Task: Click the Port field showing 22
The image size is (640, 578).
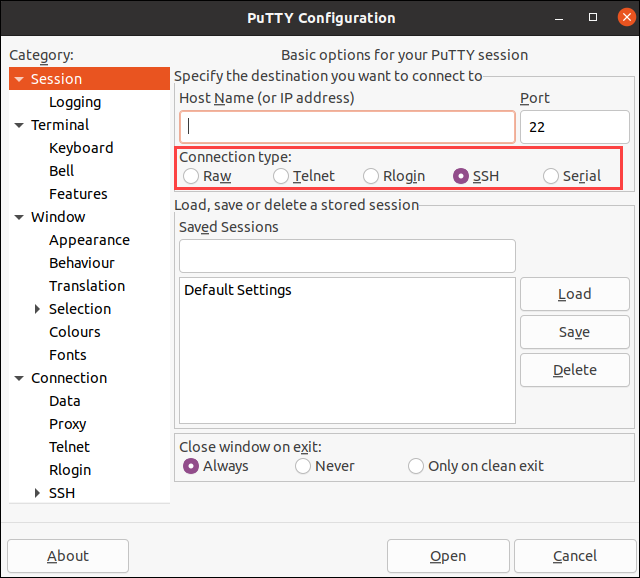Action: pos(575,127)
